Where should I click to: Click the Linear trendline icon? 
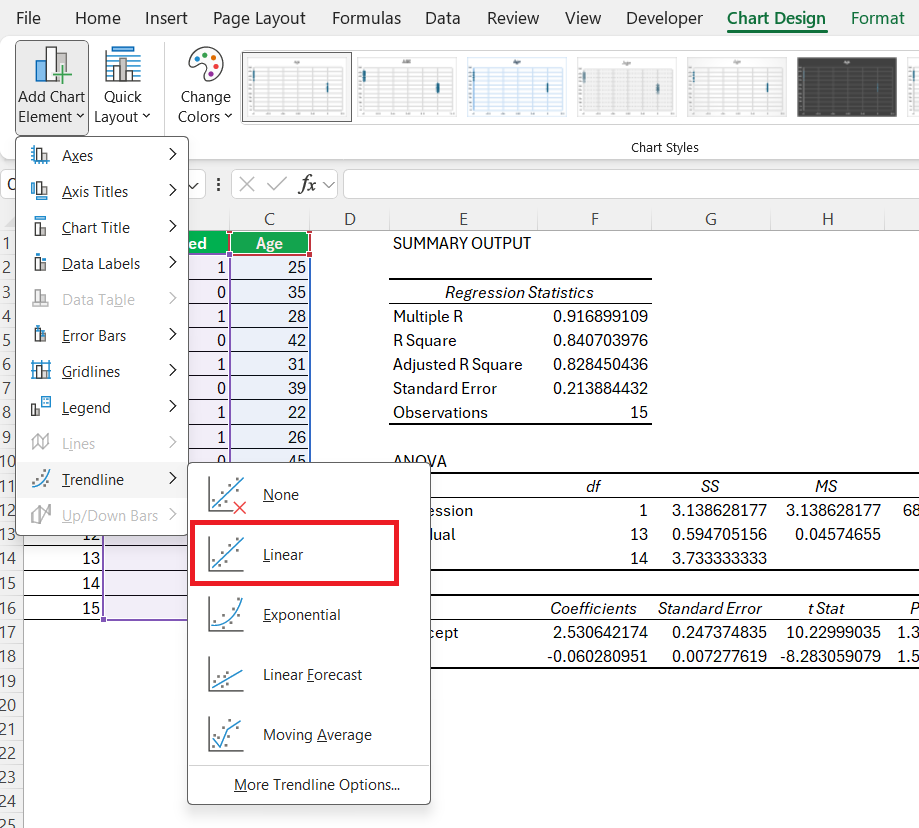[226, 554]
